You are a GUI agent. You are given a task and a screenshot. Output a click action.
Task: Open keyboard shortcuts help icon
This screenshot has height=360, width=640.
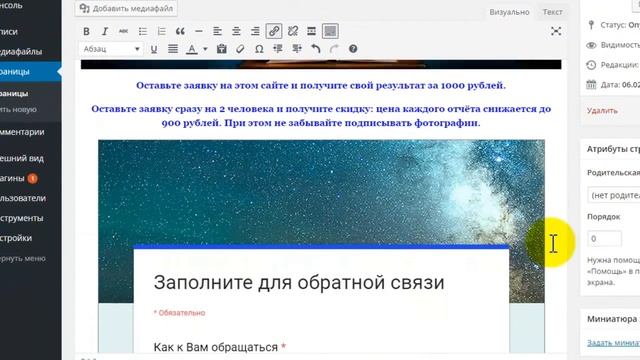(x=353, y=49)
